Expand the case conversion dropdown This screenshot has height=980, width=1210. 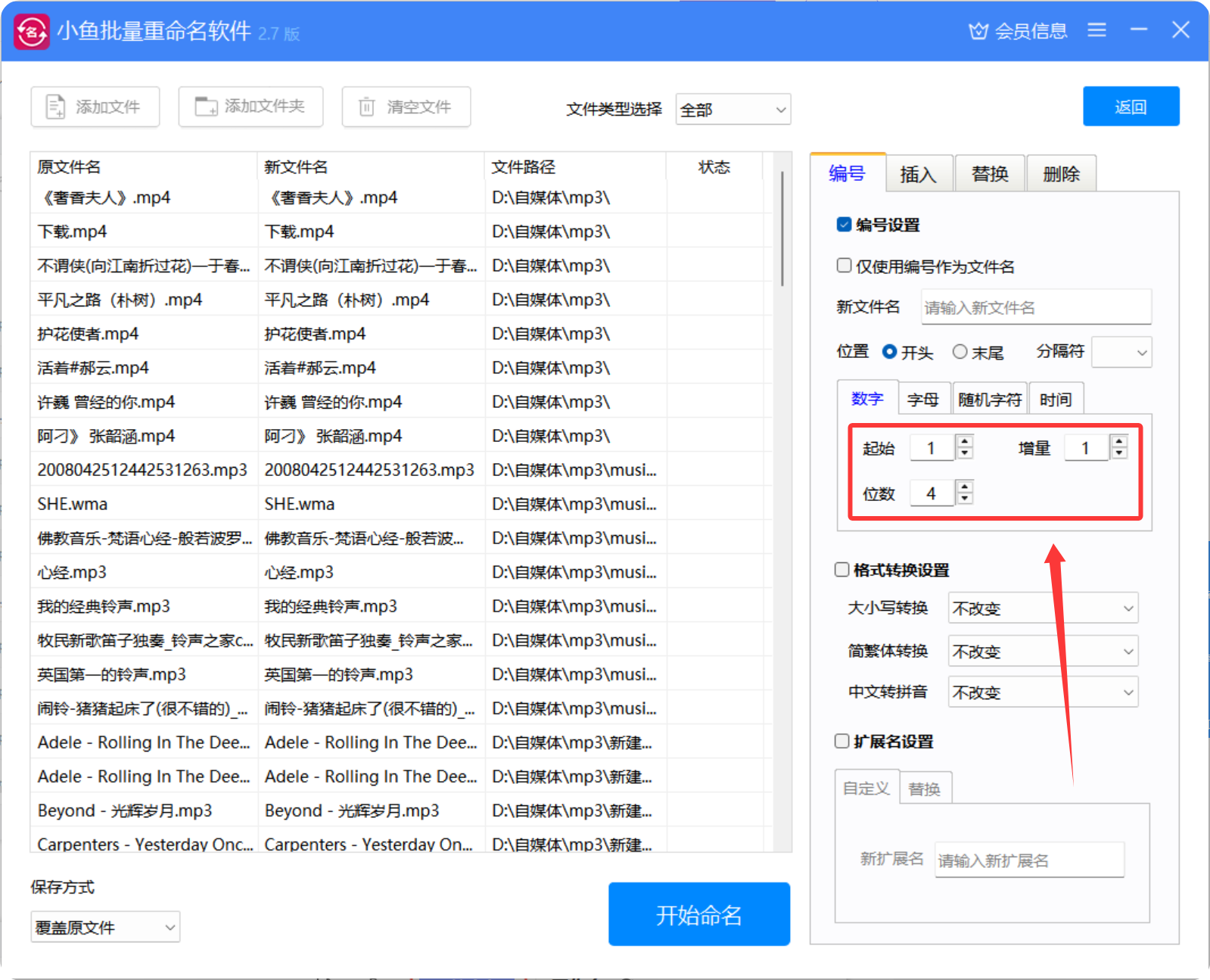point(1043,608)
